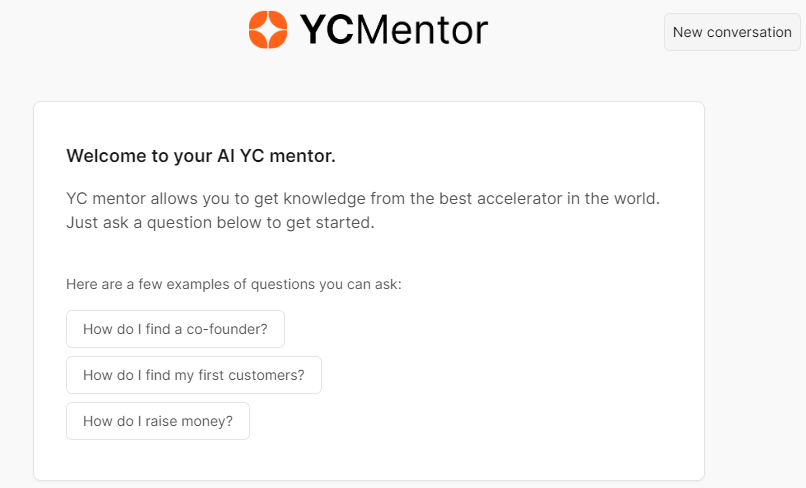806x488 pixels.
Task: Click the 'Here are a few examples' label
Action: tap(234, 284)
